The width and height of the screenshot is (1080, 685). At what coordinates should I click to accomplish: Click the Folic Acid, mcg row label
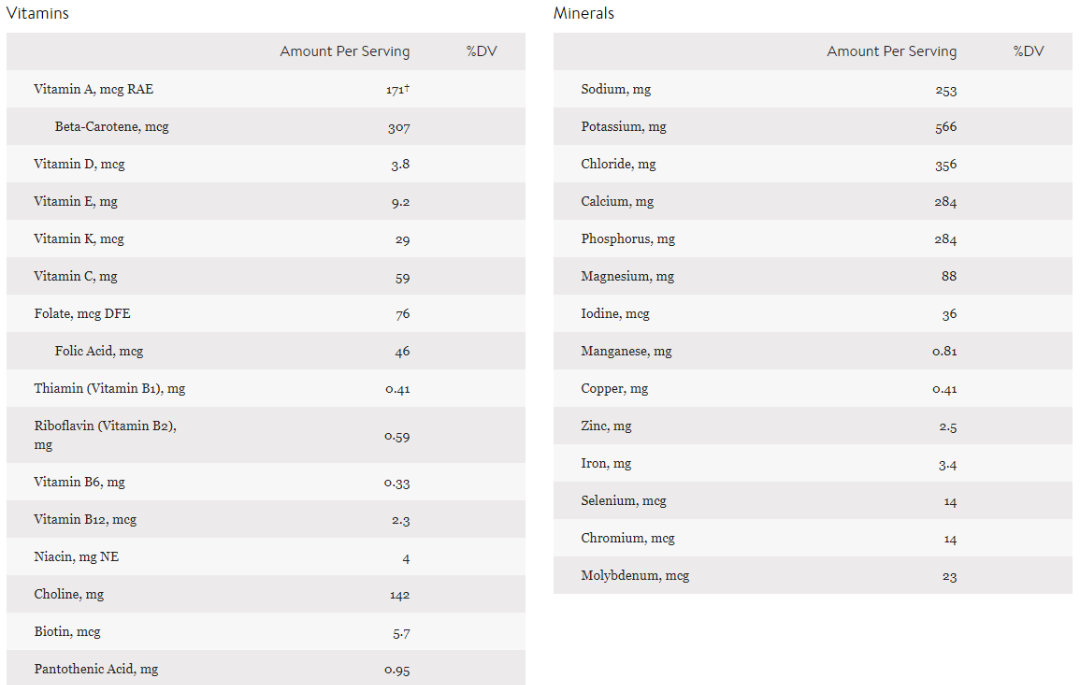tap(99, 352)
